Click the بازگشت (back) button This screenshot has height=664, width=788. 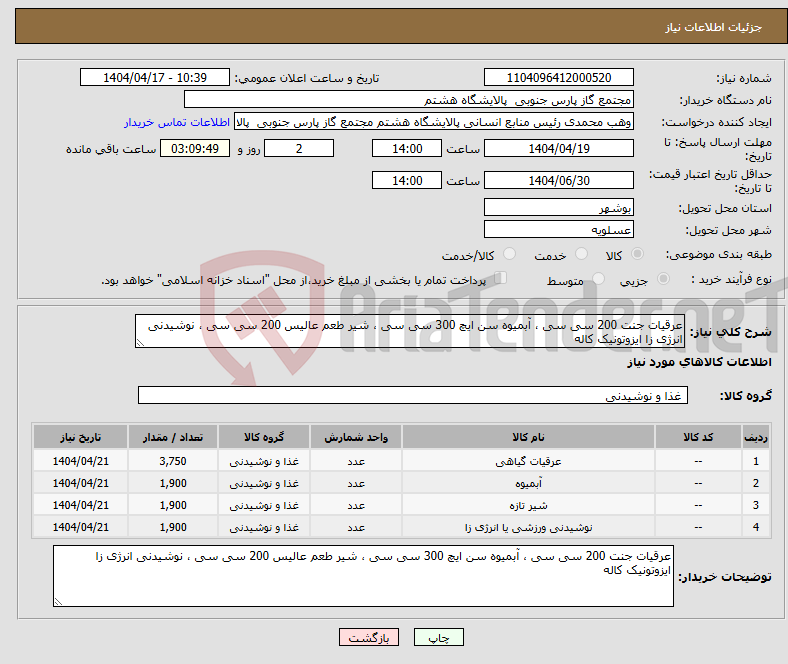369,637
